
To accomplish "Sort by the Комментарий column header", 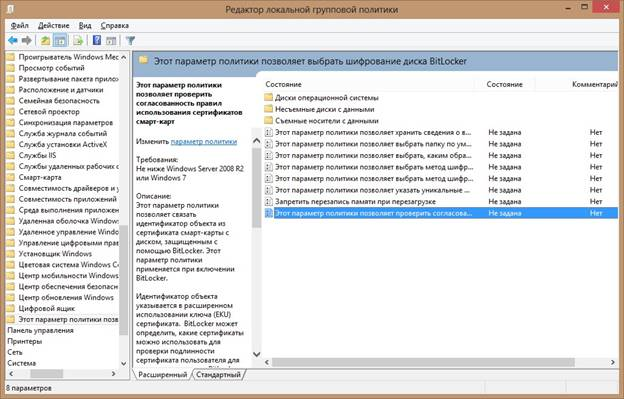I will click(x=594, y=84).
